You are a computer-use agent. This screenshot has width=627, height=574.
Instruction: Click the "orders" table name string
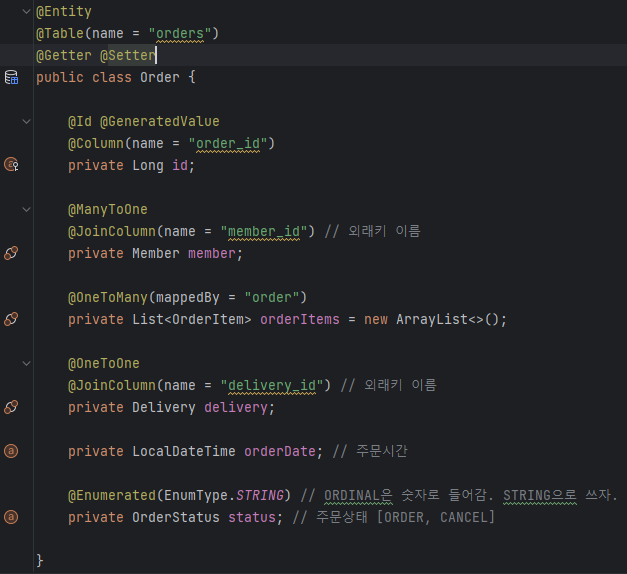pyautogui.click(x=180, y=34)
